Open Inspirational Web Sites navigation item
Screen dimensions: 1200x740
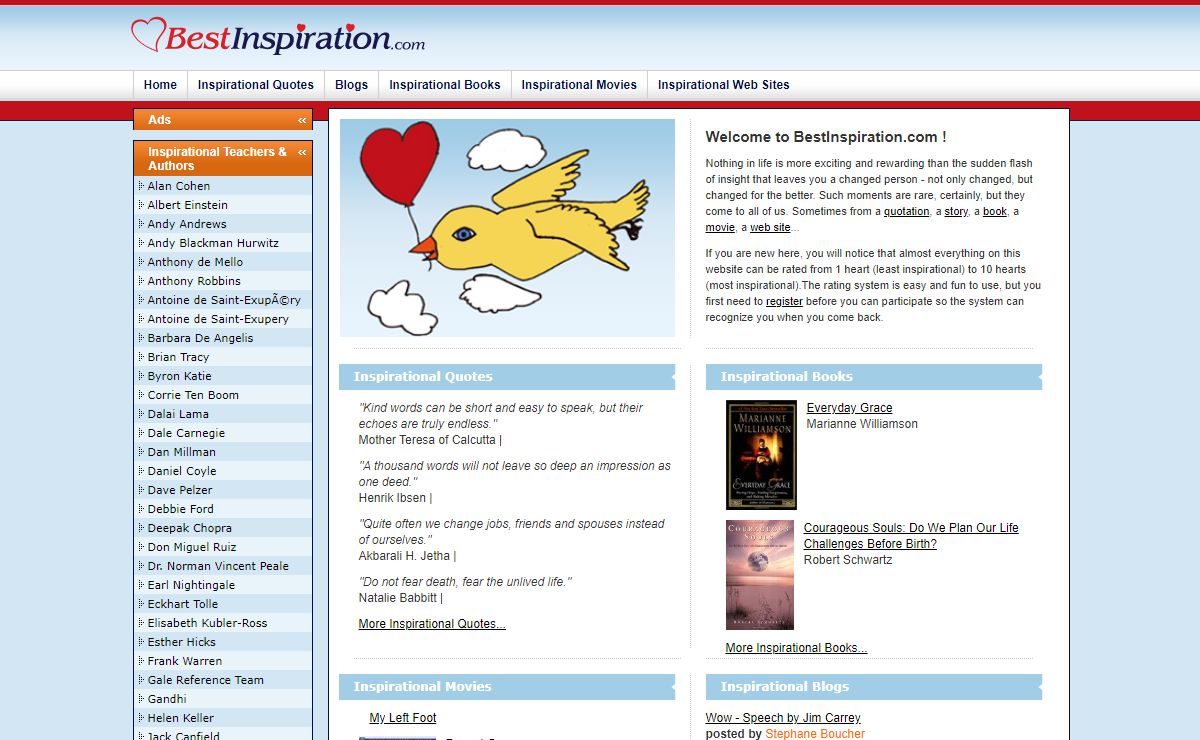724,85
